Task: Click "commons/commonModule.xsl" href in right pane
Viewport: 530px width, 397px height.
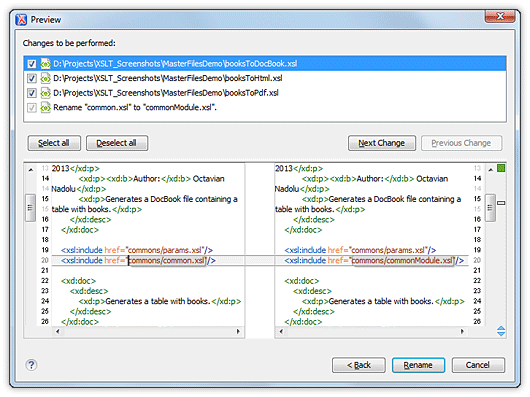Action: pyautogui.click(x=402, y=260)
